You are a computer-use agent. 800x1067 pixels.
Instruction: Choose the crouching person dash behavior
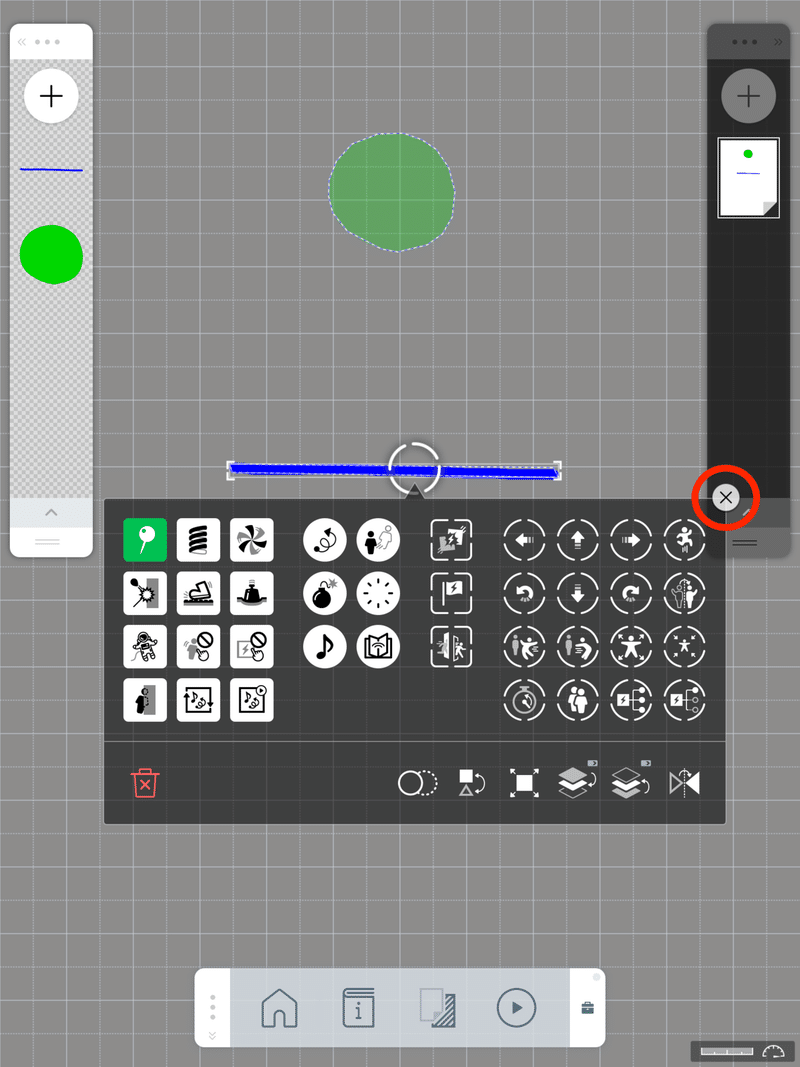(578, 646)
